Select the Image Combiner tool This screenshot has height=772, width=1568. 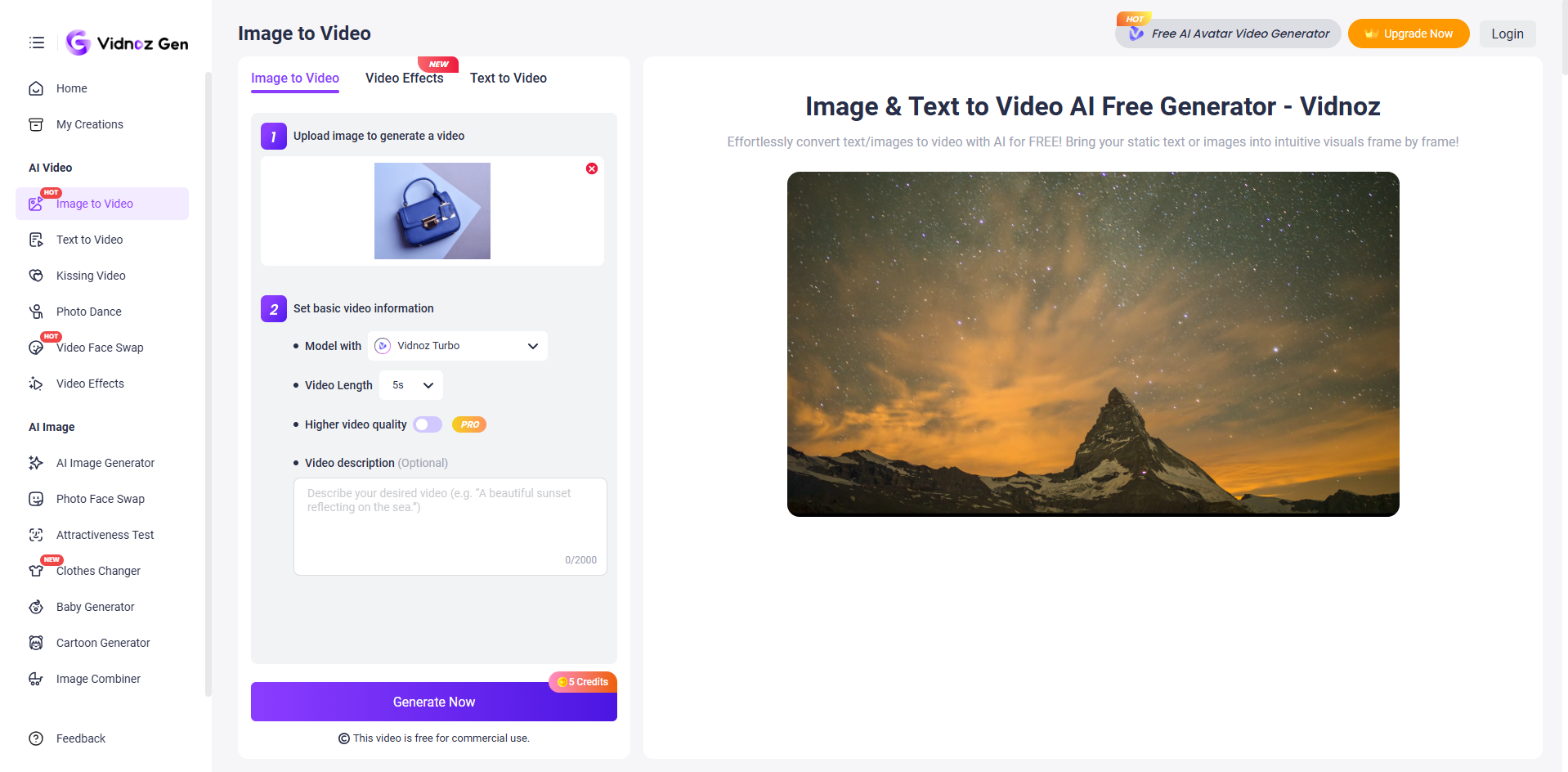[97, 679]
